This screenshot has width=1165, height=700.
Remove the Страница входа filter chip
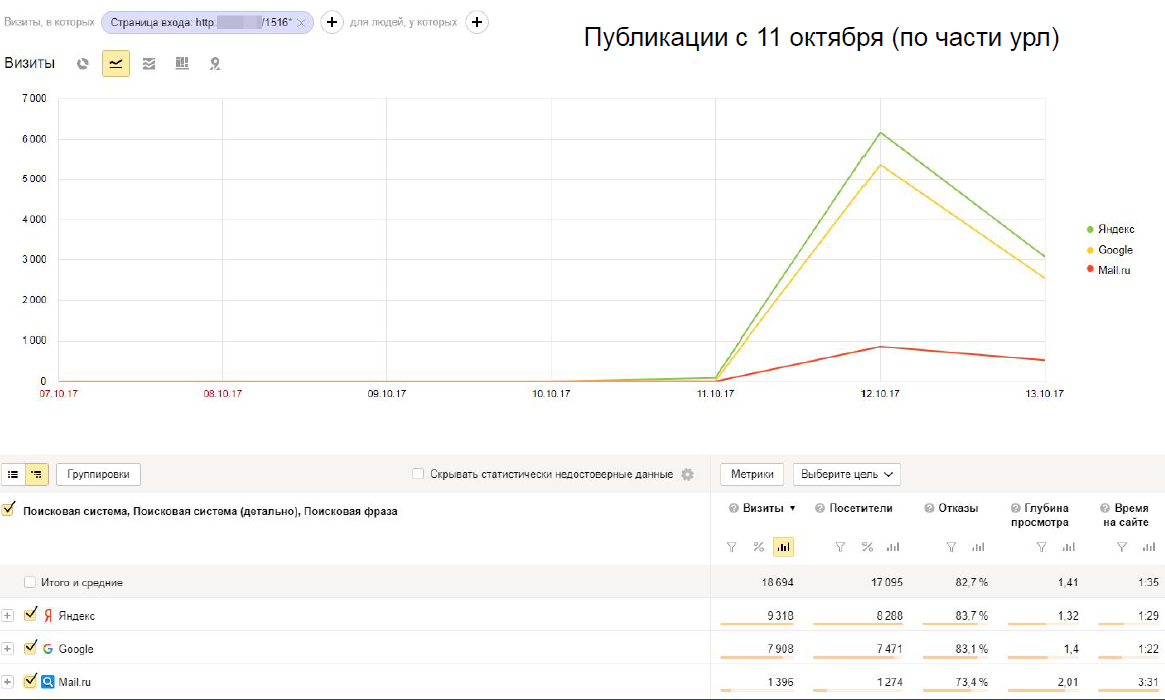coord(301,22)
